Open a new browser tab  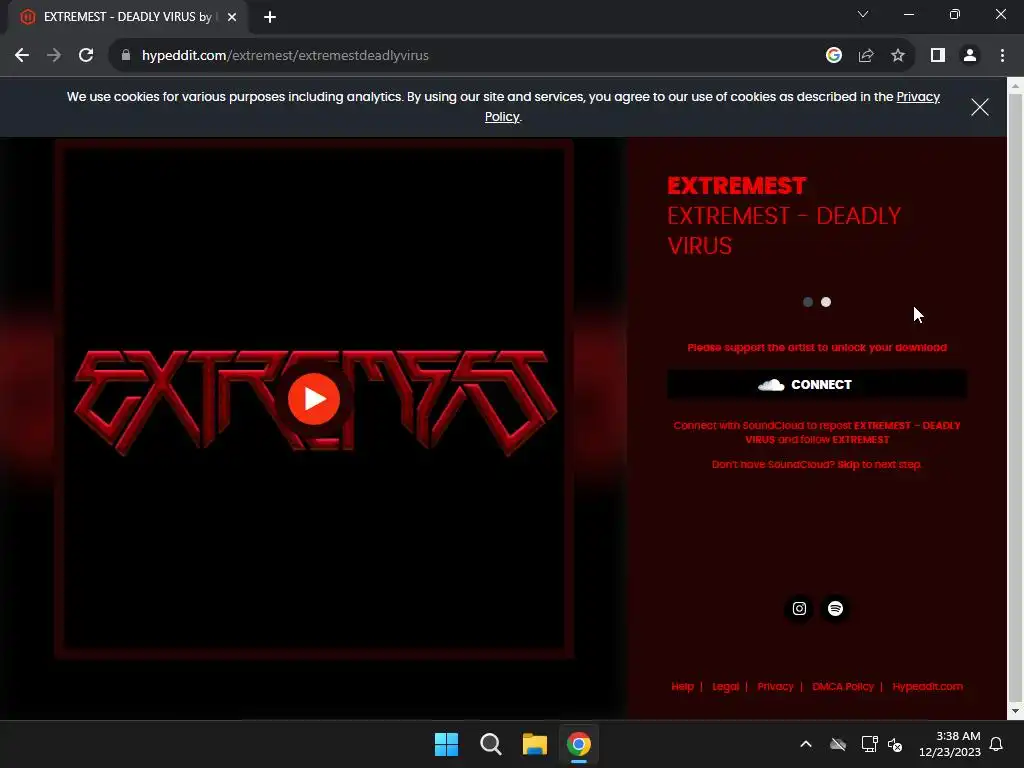point(270,17)
